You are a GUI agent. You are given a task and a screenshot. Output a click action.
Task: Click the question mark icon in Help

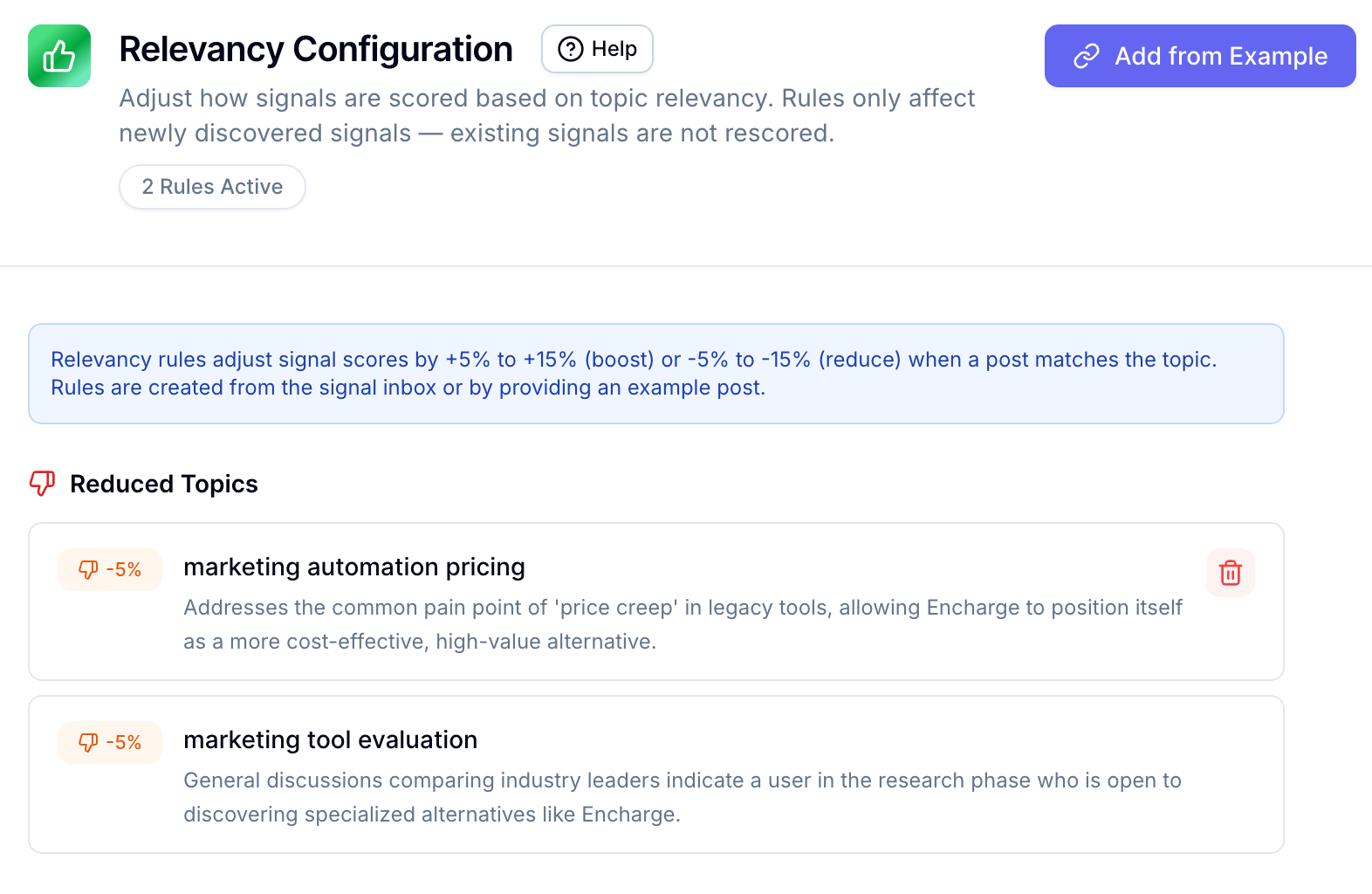pos(570,49)
